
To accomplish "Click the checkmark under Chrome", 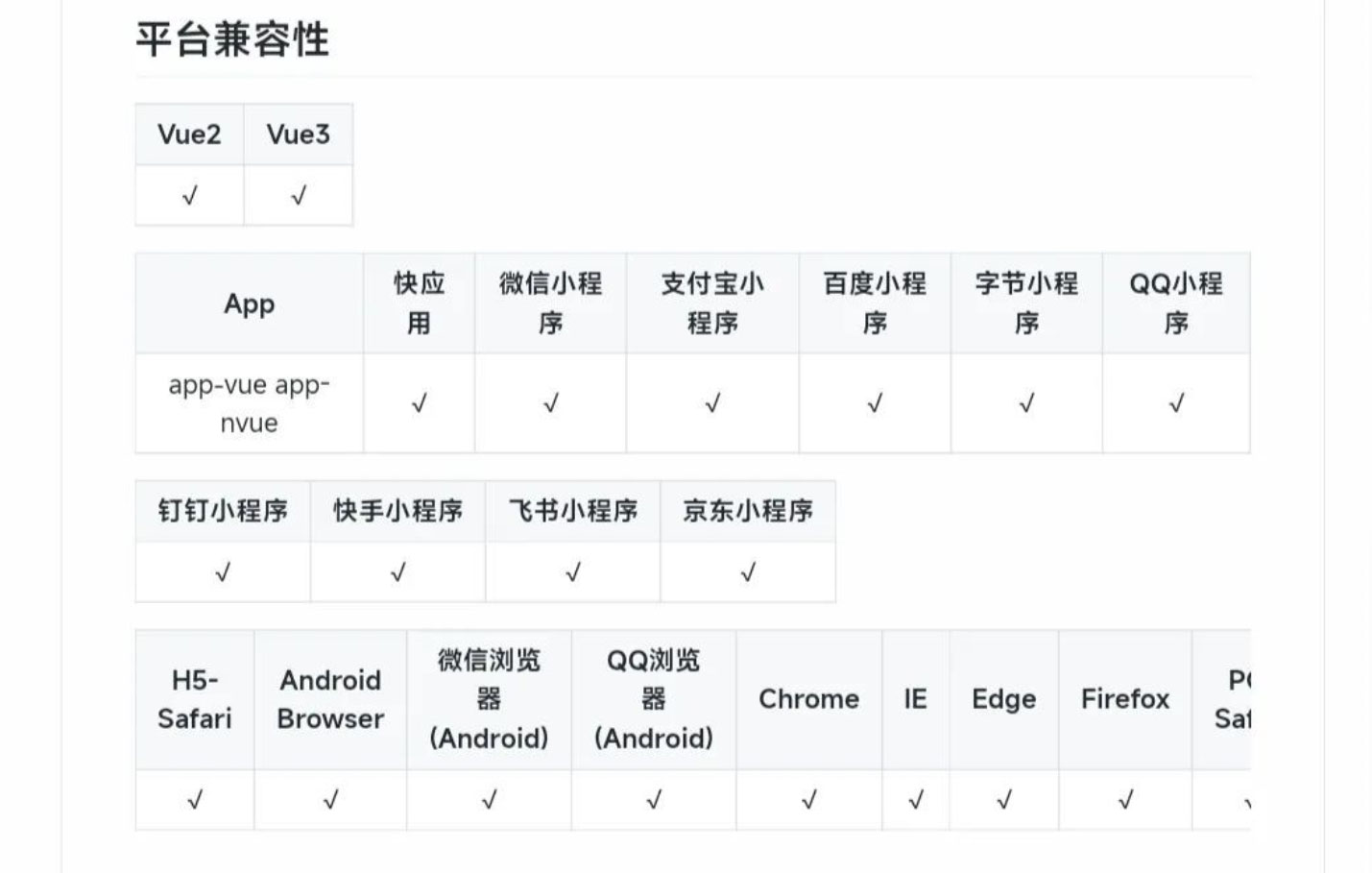I will pyautogui.click(x=808, y=799).
